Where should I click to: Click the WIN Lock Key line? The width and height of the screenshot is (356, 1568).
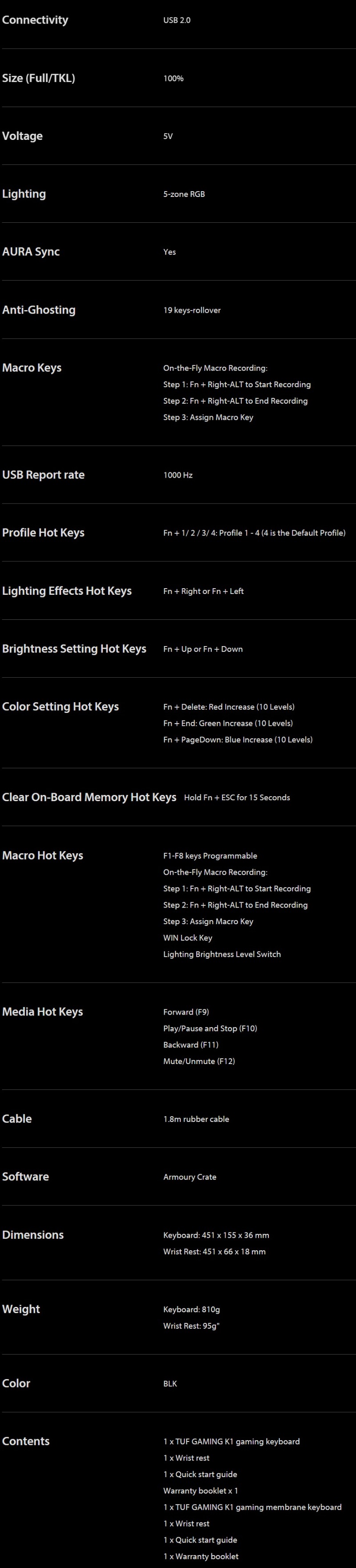pyautogui.click(x=188, y=938)
